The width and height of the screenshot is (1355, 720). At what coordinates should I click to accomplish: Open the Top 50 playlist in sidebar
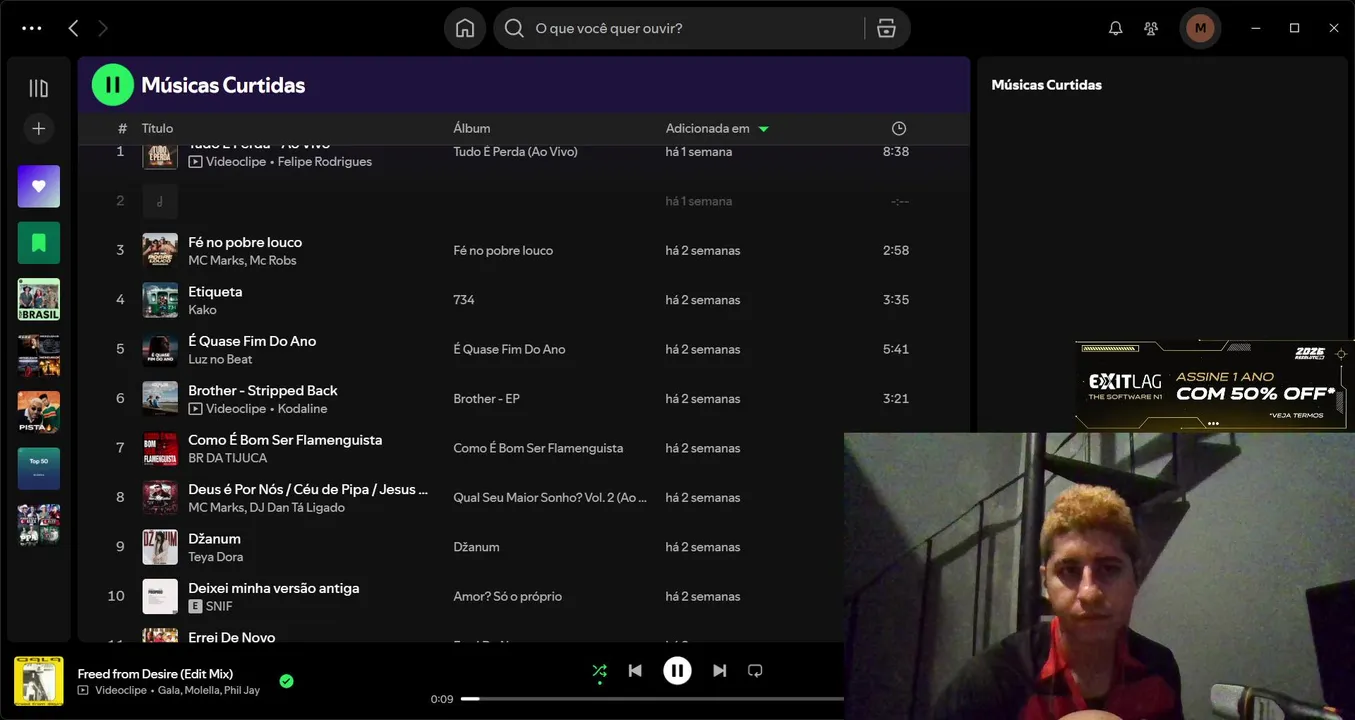tap(39, 468)
